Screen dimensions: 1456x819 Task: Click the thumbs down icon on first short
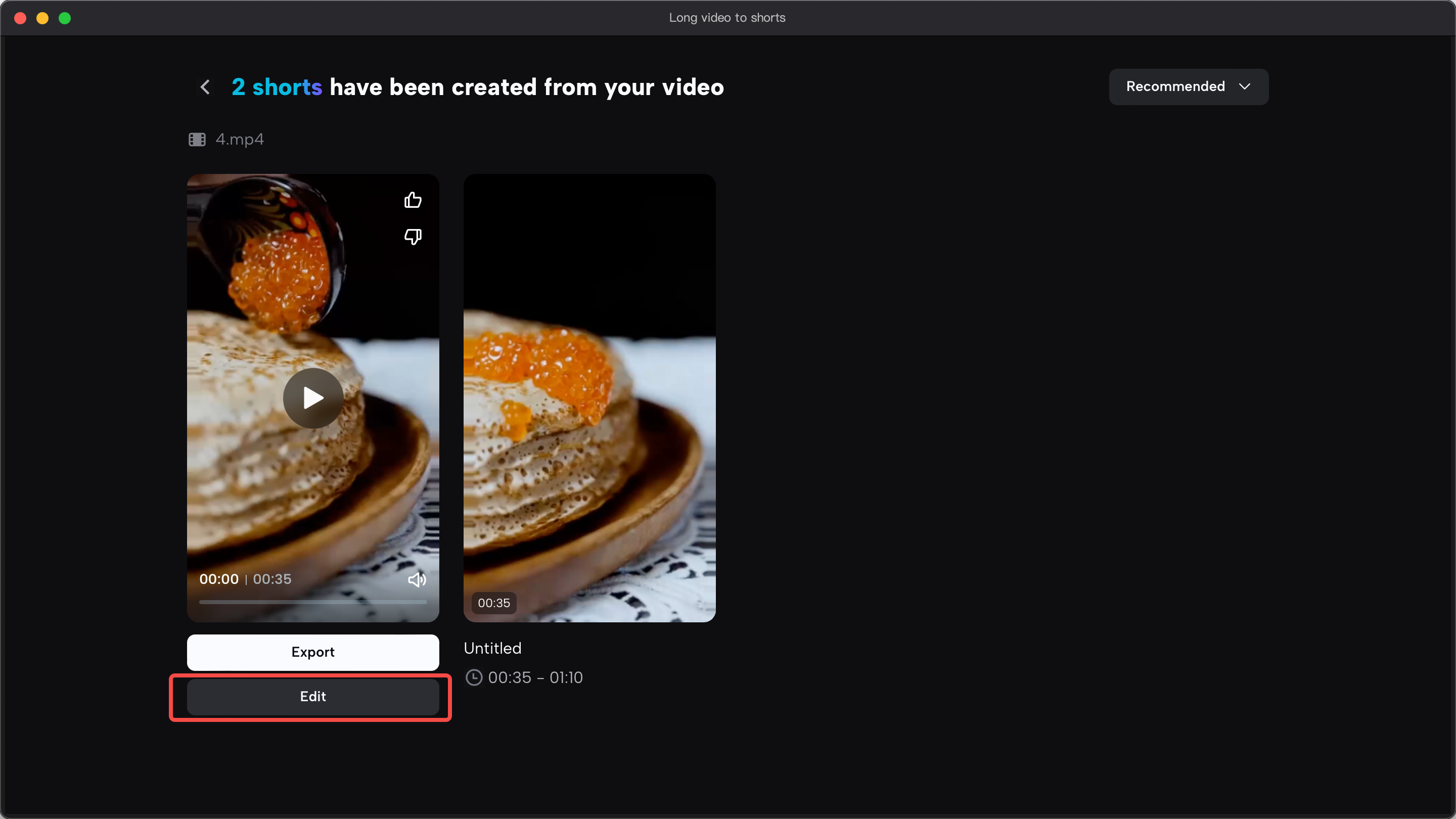click(413, 236)
